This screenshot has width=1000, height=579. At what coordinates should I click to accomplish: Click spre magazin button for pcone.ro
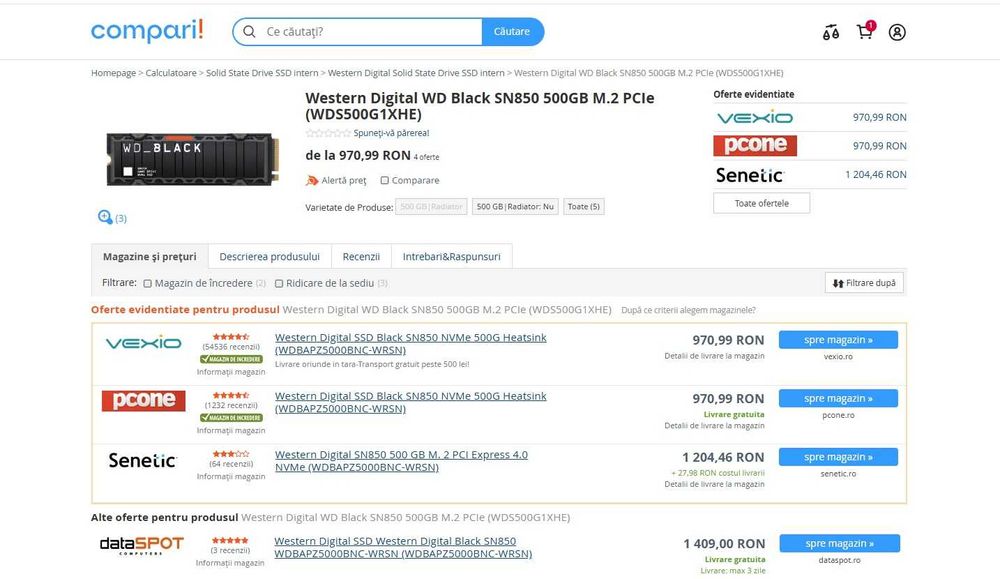point(838,399)
